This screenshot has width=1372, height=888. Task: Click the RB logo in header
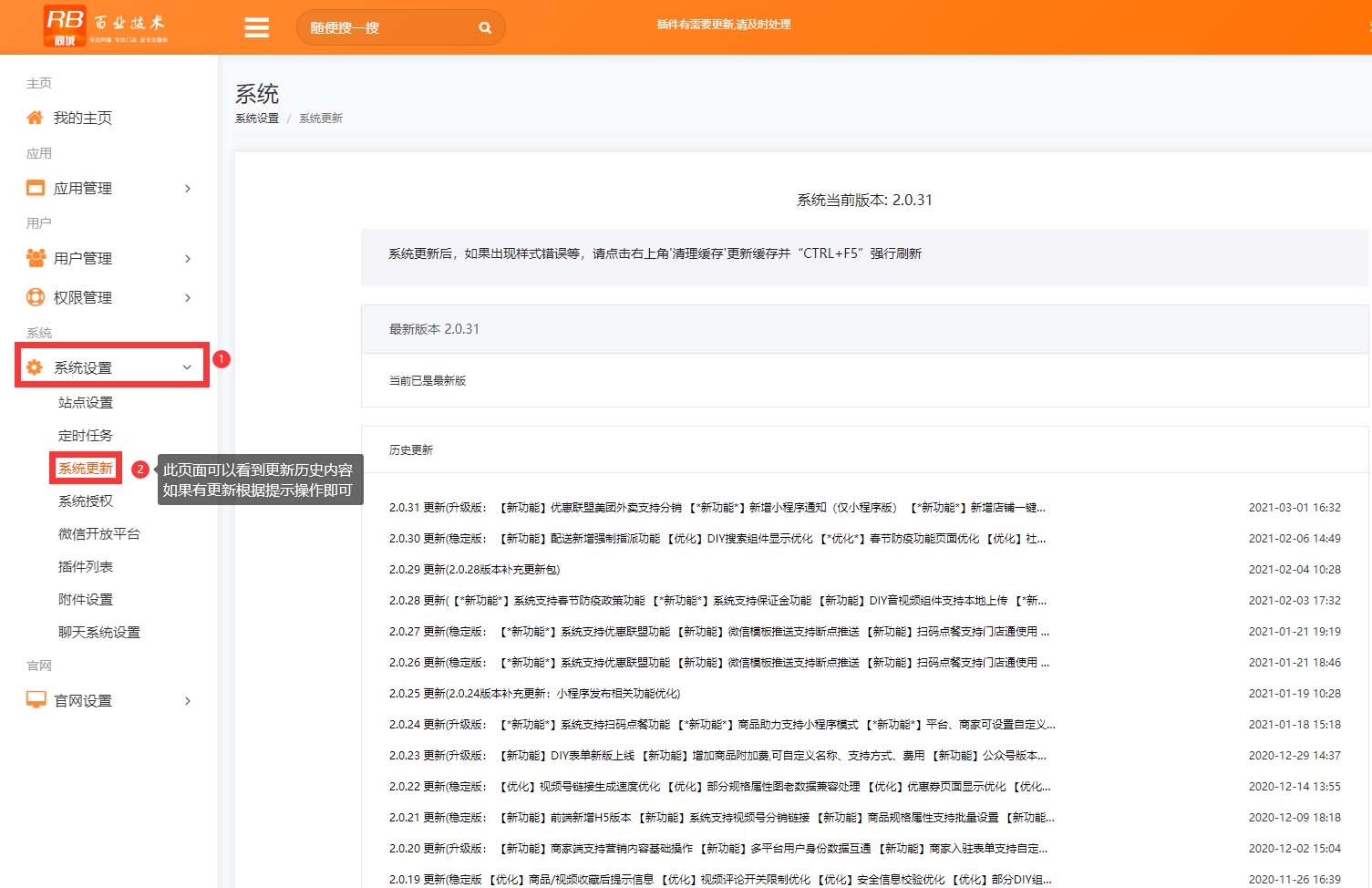pyautogui.click(x=65, y=26)
